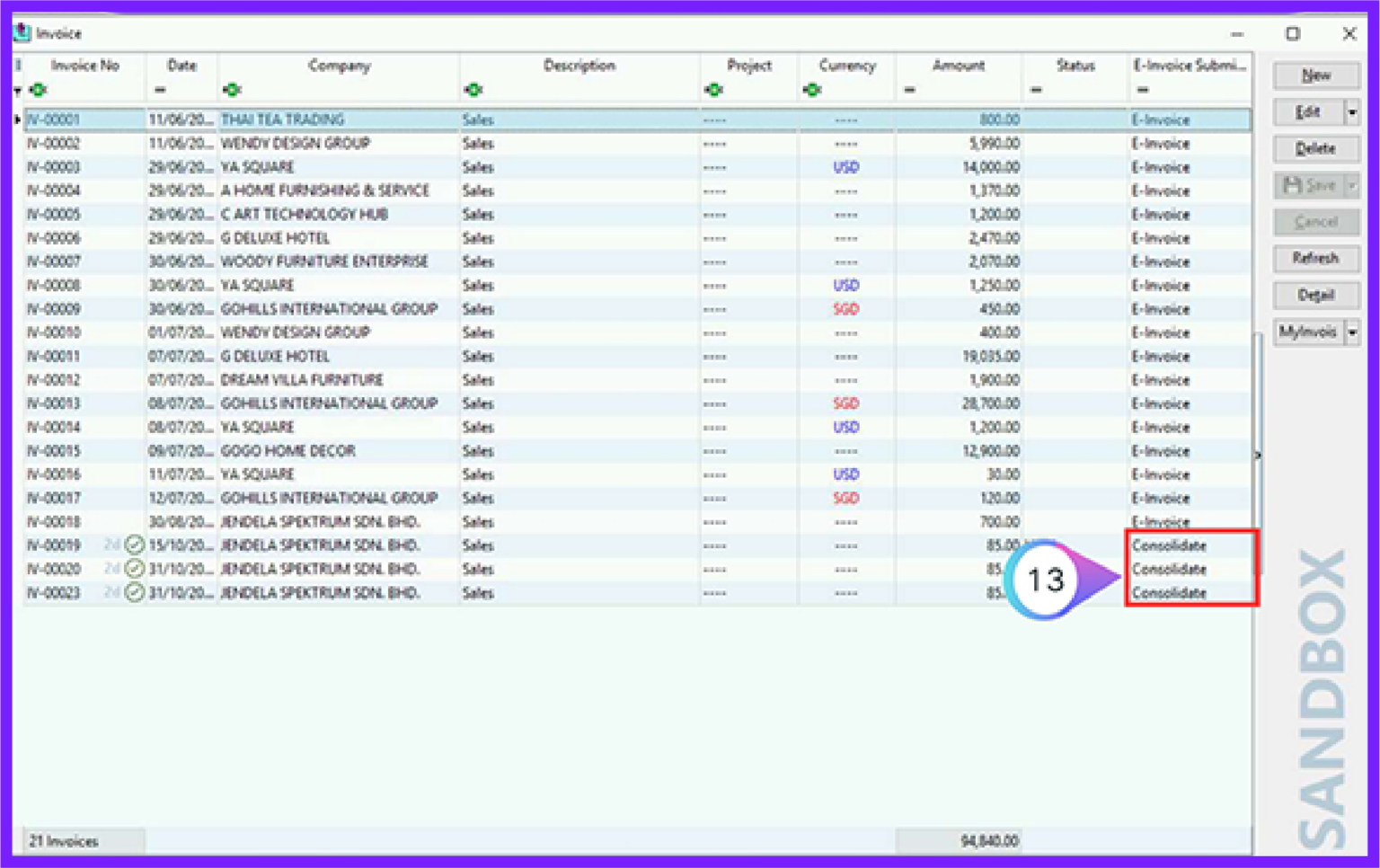
Task: Expand the Save button dropdown arrow
Action: point(1351,186)
